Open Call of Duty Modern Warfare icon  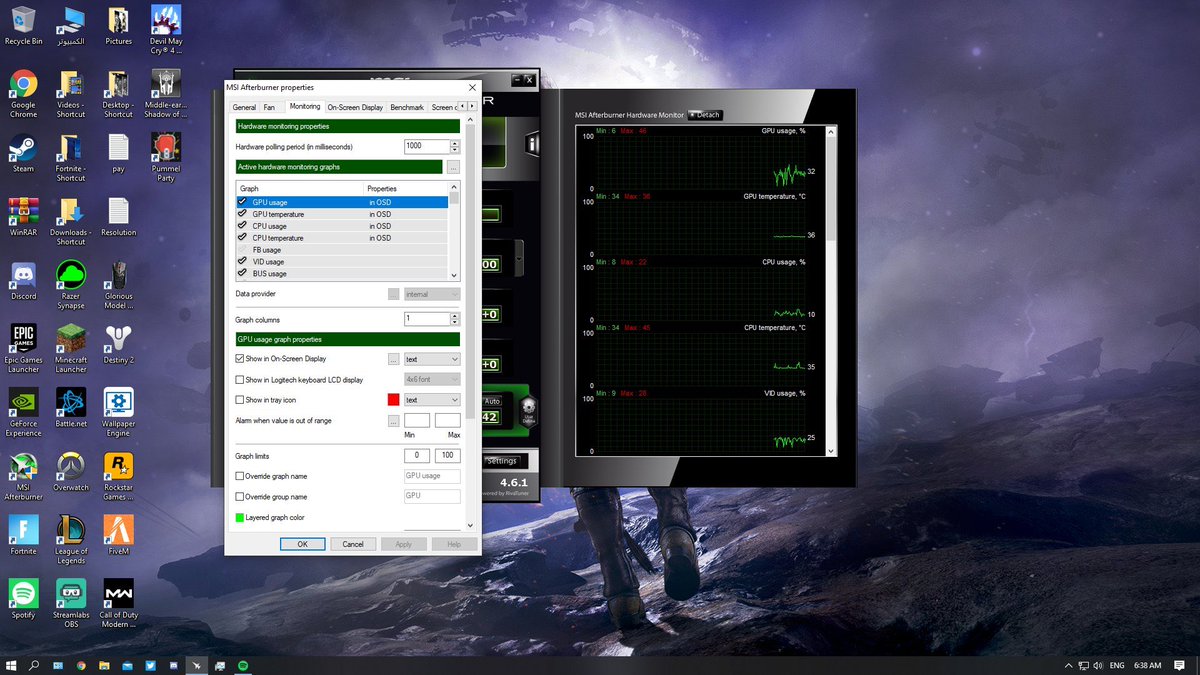(x=118, y=604)
